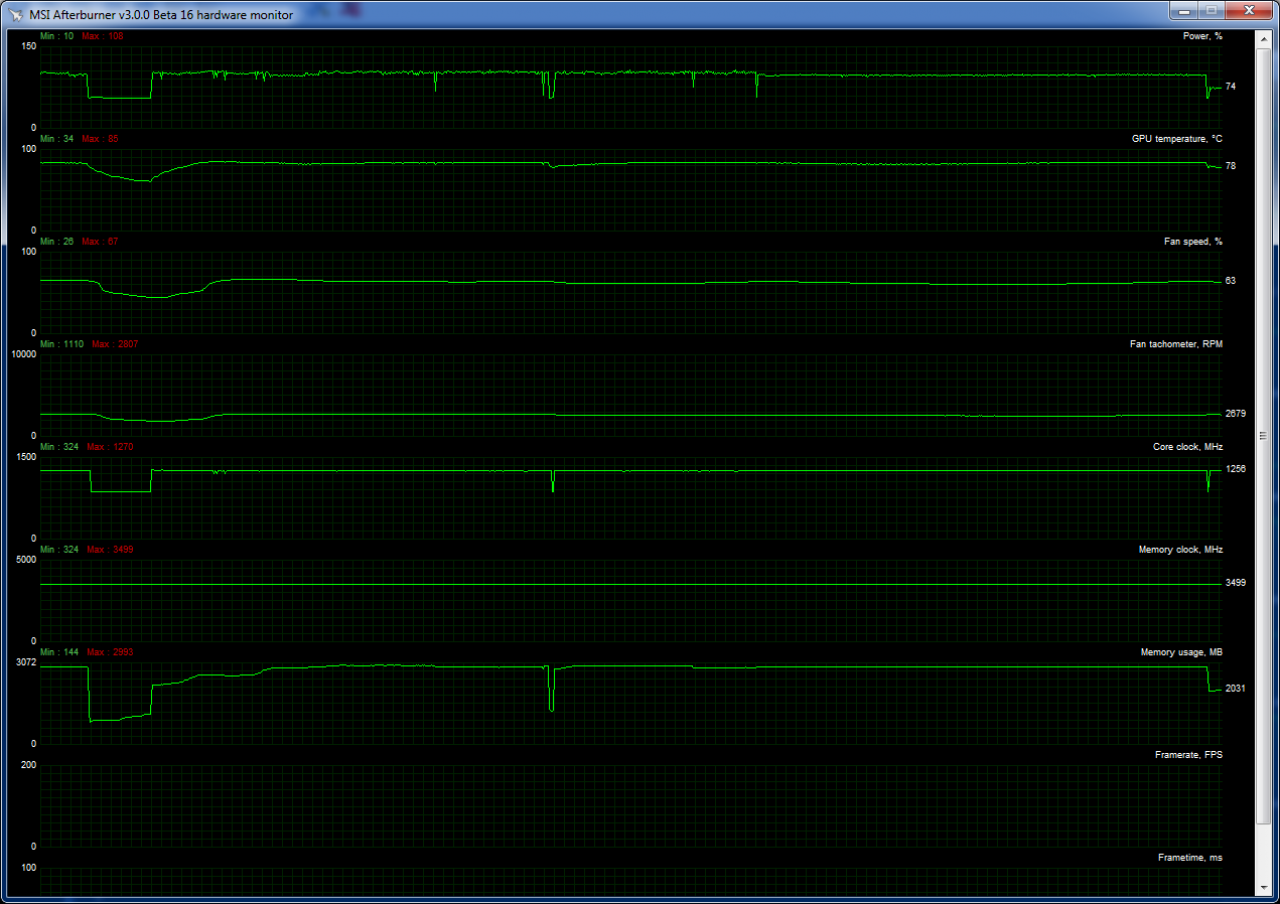Viewport: 1280px width, 904px height.
Task: Click 'Min : 324' on the Memory clock graph
Action: [x=60, y=550]
